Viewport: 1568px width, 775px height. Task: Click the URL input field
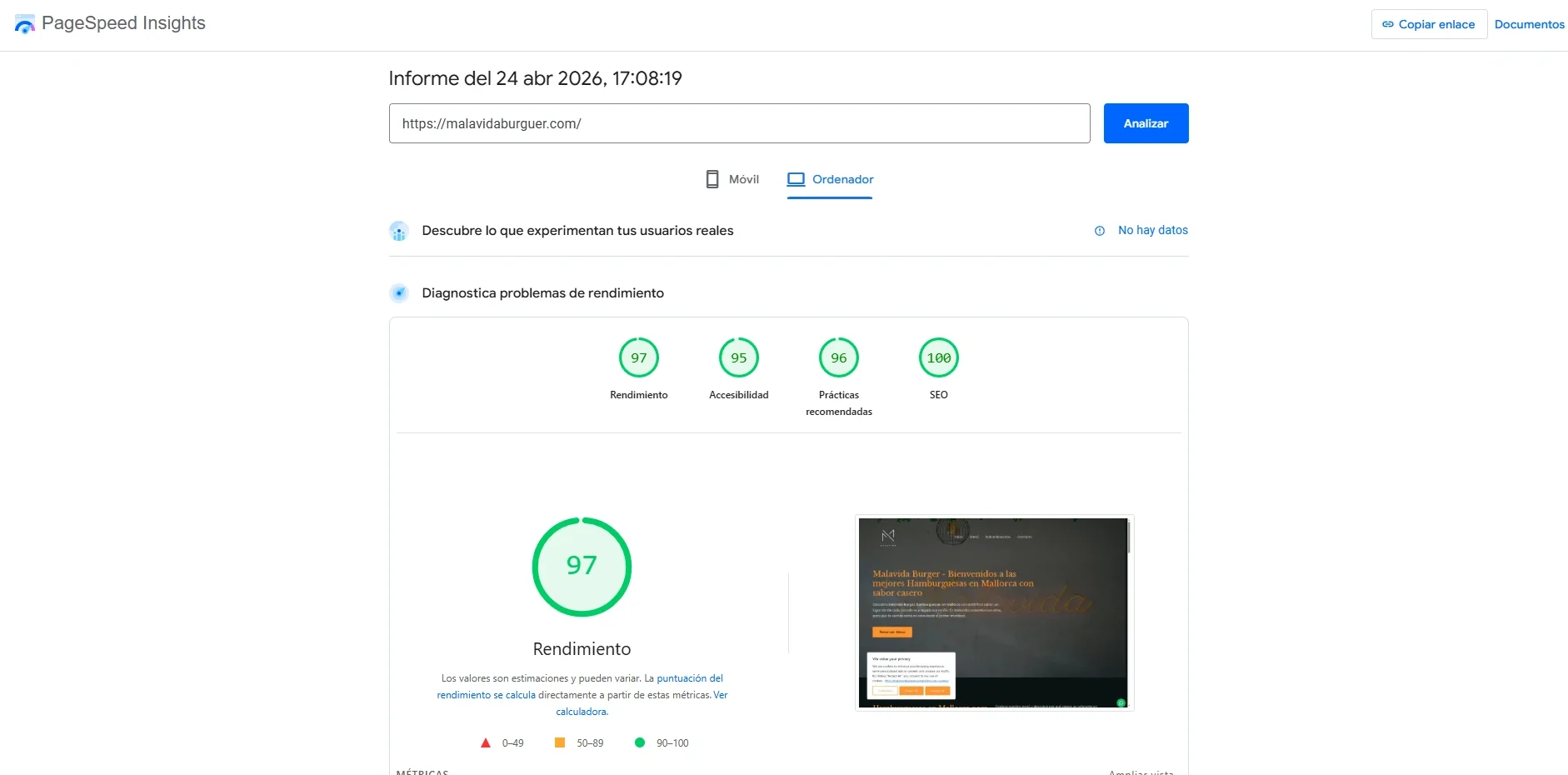(739, 123)
